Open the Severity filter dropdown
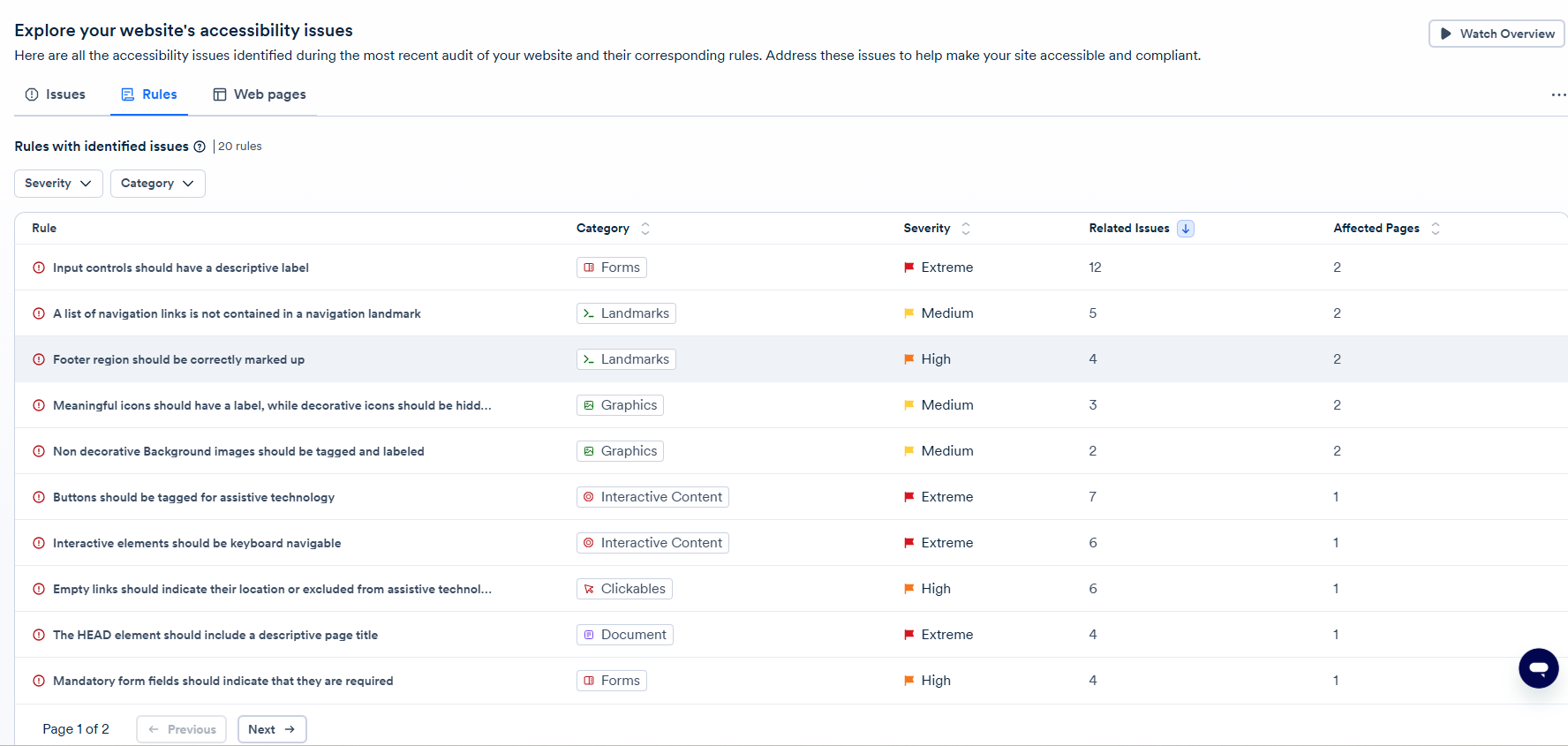 point(58,184)
